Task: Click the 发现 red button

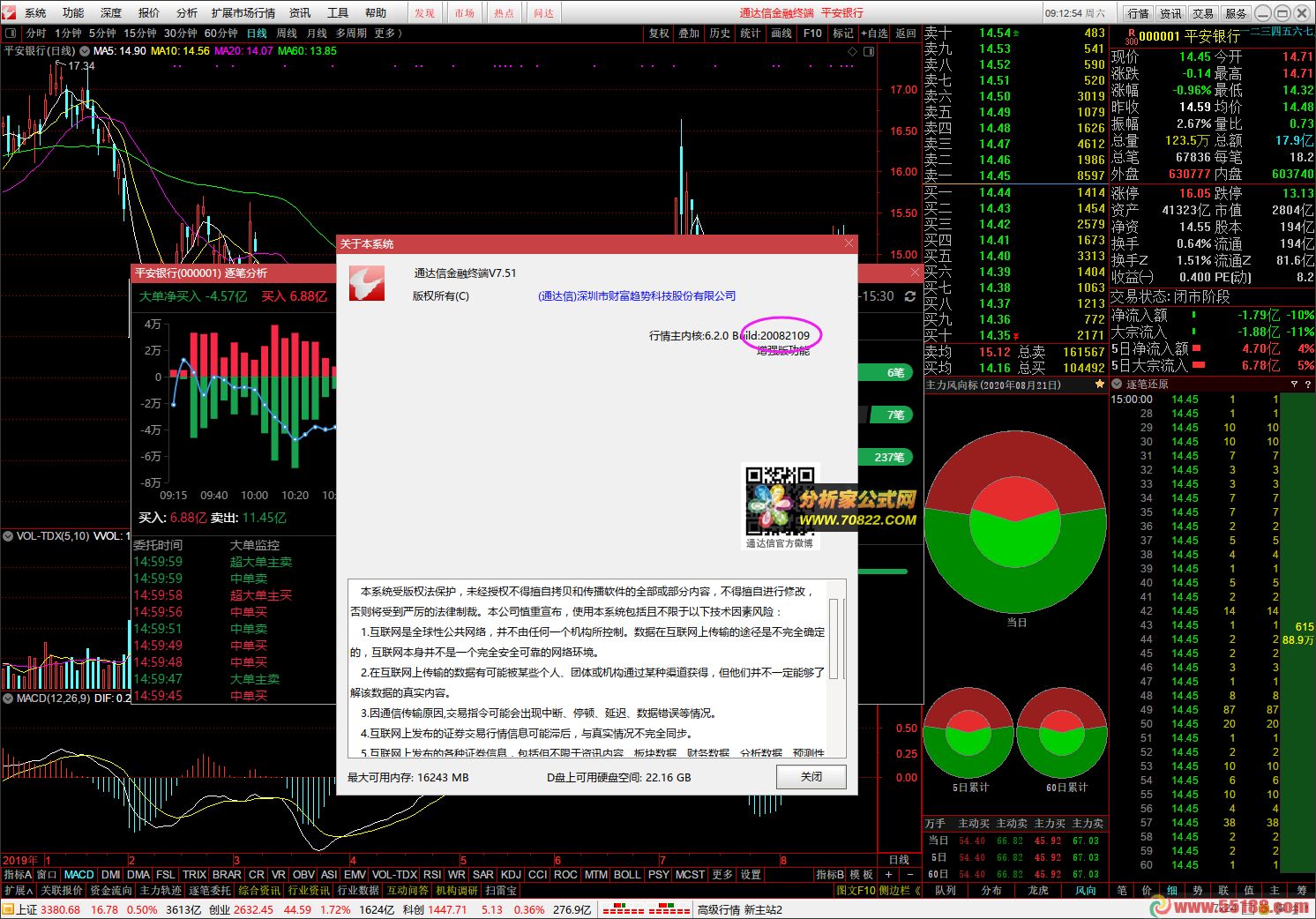Action: (x=425, y=13)
